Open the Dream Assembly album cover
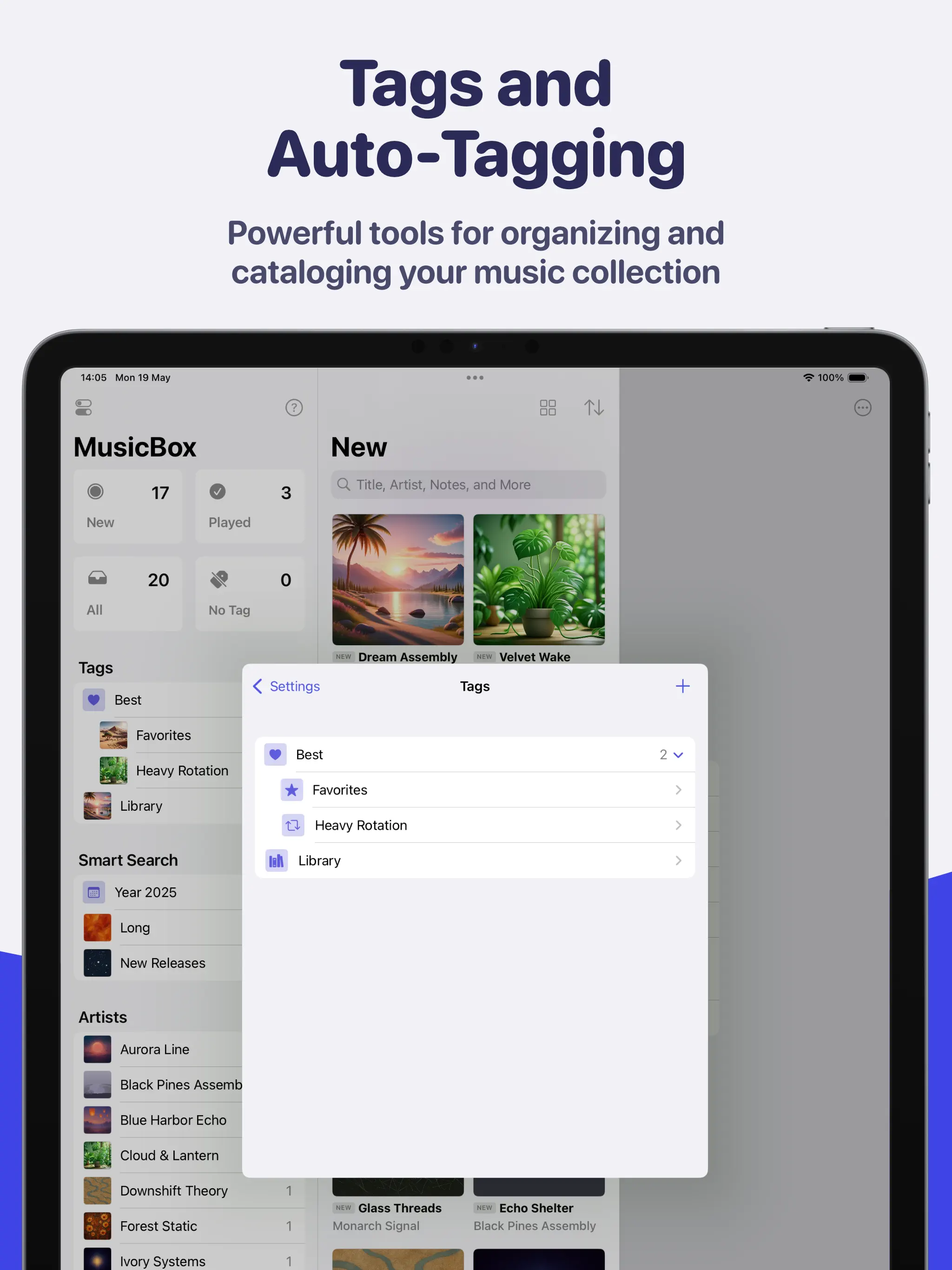Viewport: 952px width, 1270px height. tap(398, 579)
